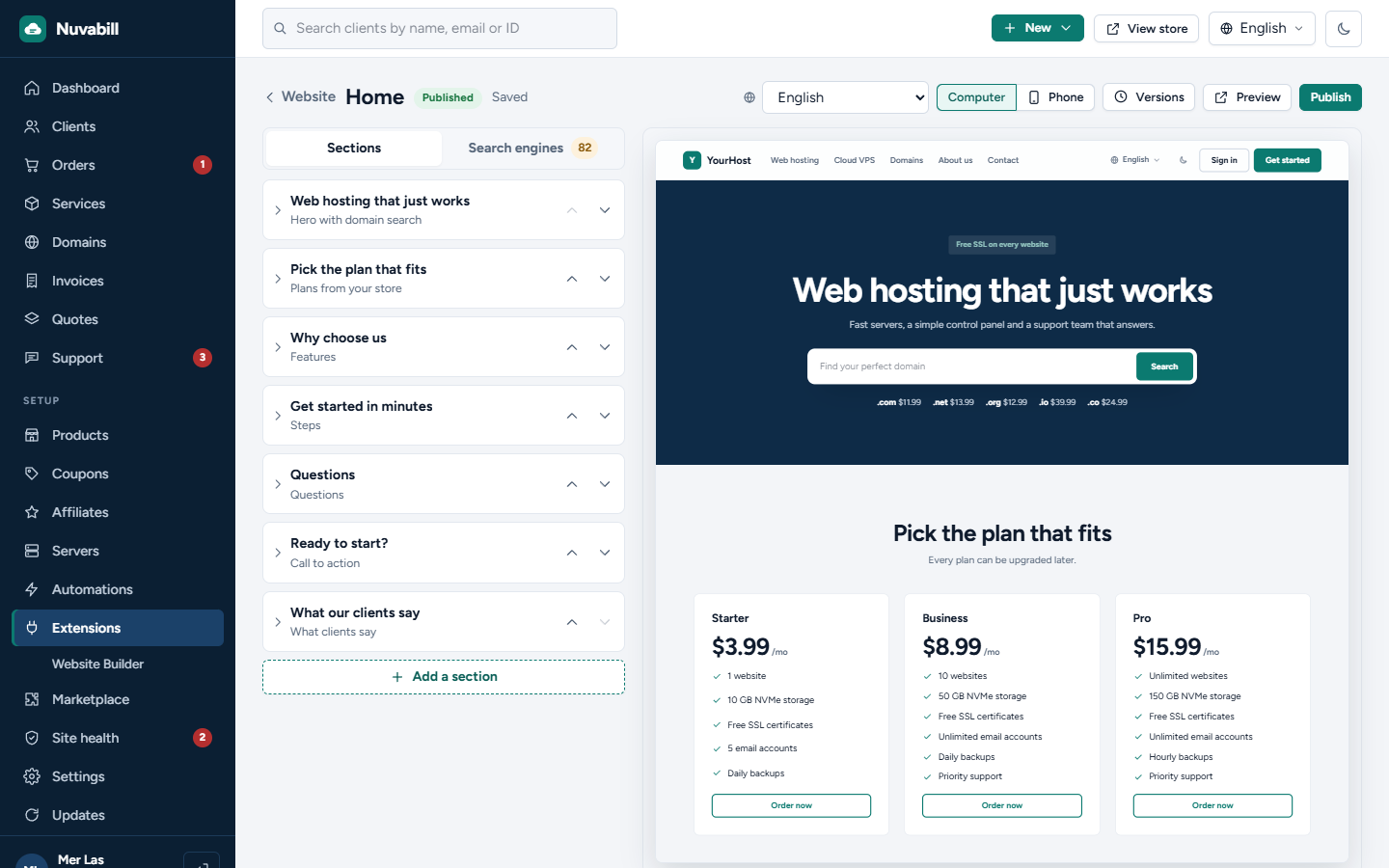The image size is (1389, 868).
Task: Select Extensions in the sidebar
Action: point(118,628)
